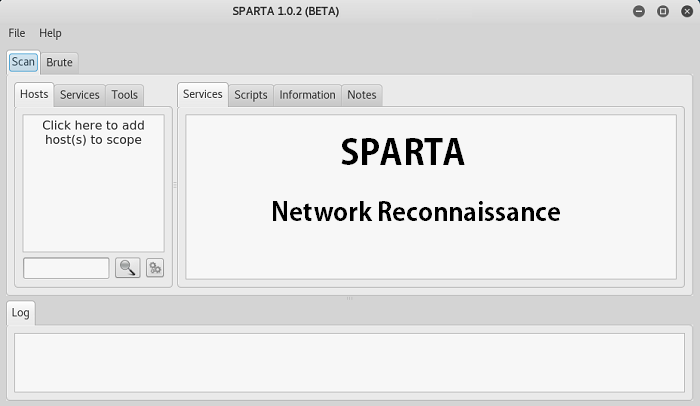Close the SPARTA window
Image resolution: width=700 pixels, height=406 pixels.
click(685, 11)
